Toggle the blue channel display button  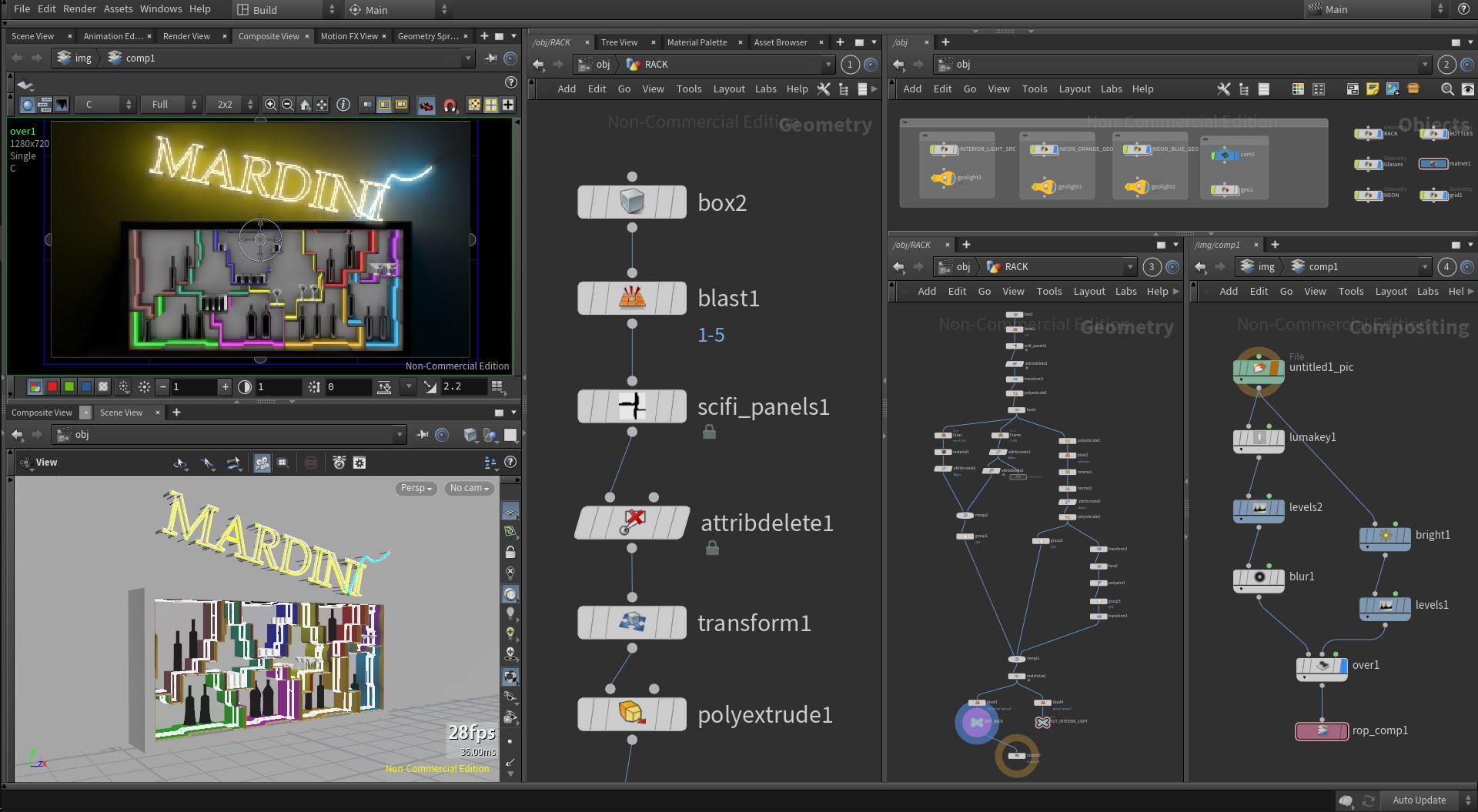point(86,386)
